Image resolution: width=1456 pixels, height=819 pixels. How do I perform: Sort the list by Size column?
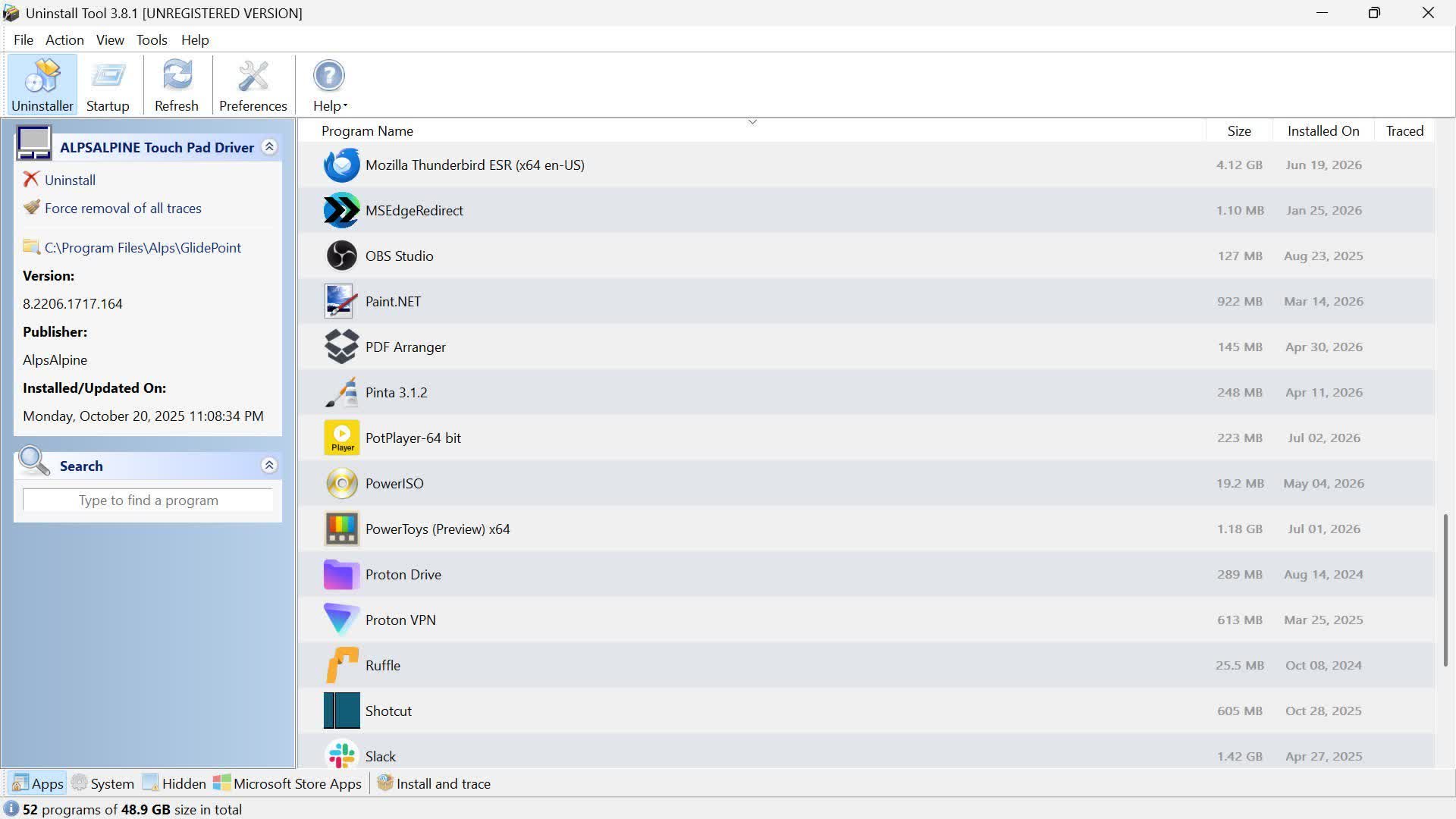(x=1239, y=130)
